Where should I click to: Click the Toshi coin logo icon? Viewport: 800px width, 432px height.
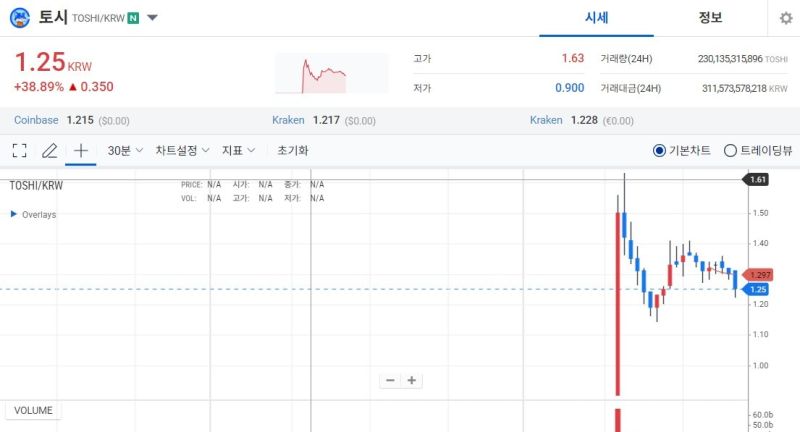[x=19, y=18]
